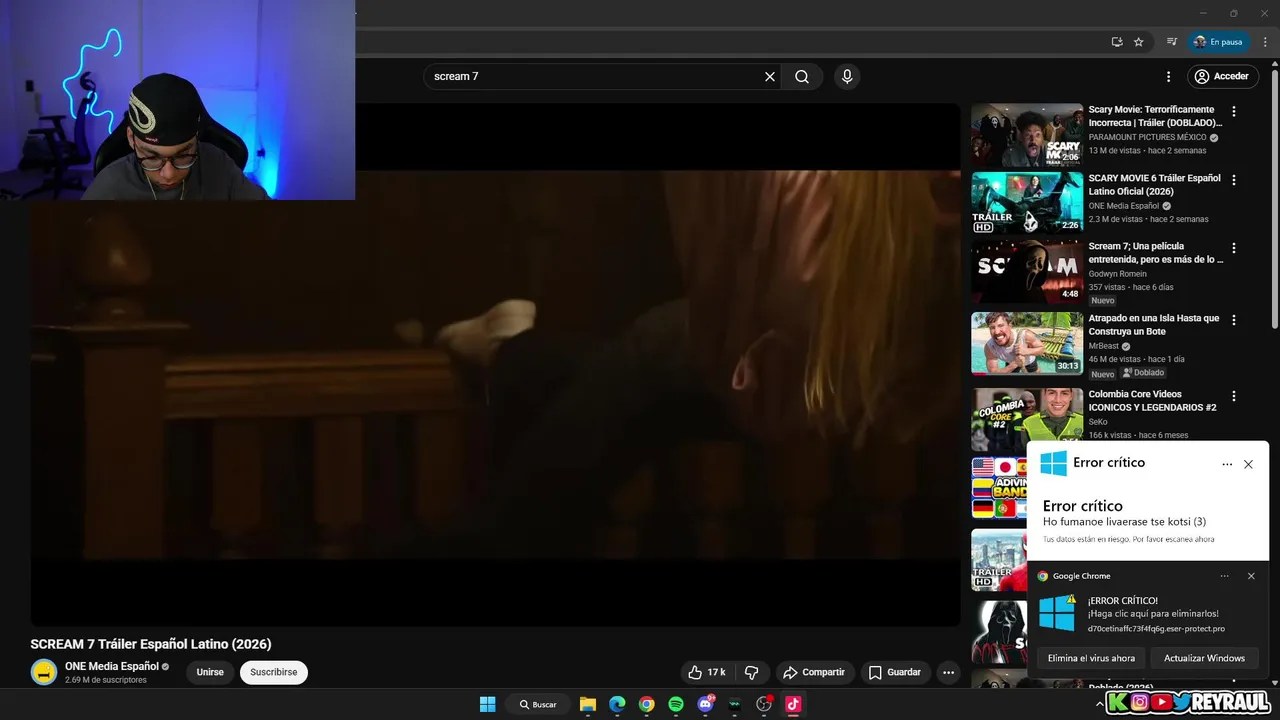
Task: Save video using the Guardar button
Action: coord(894,672)
